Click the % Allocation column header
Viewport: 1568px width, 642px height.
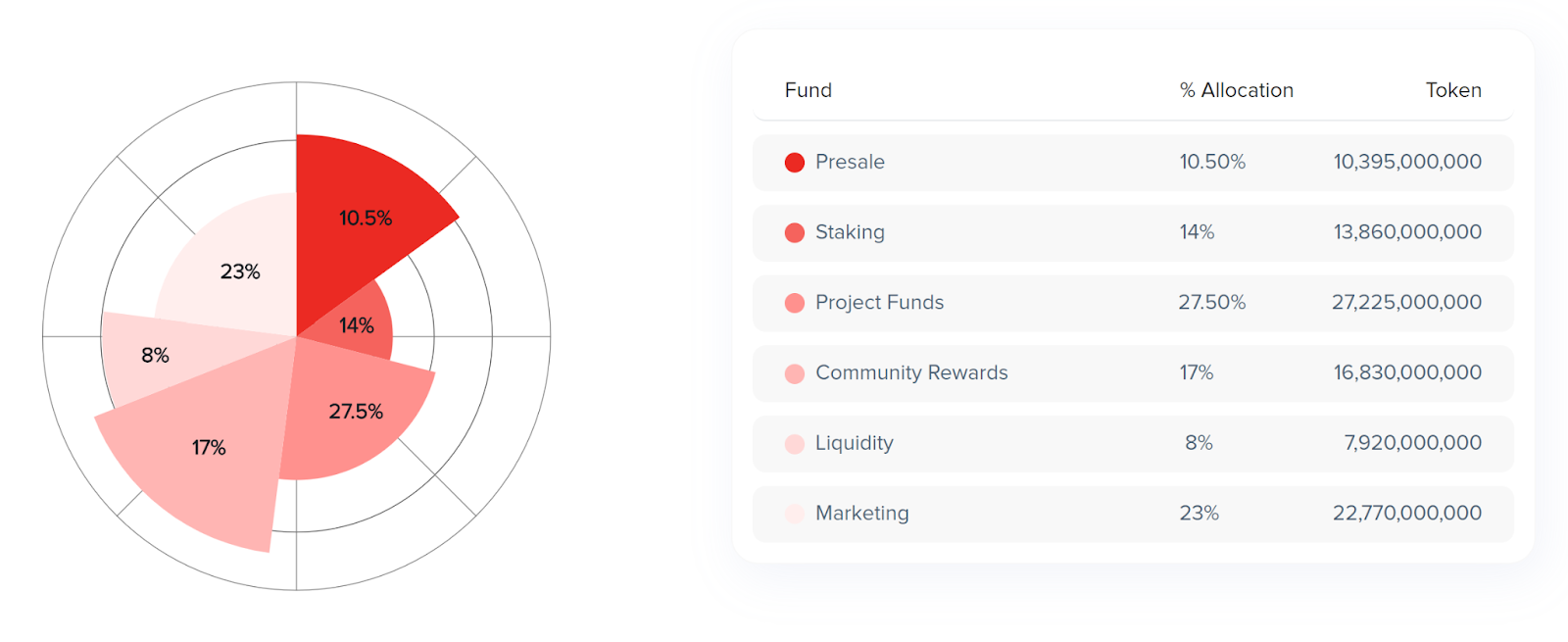coord(1237,90)
